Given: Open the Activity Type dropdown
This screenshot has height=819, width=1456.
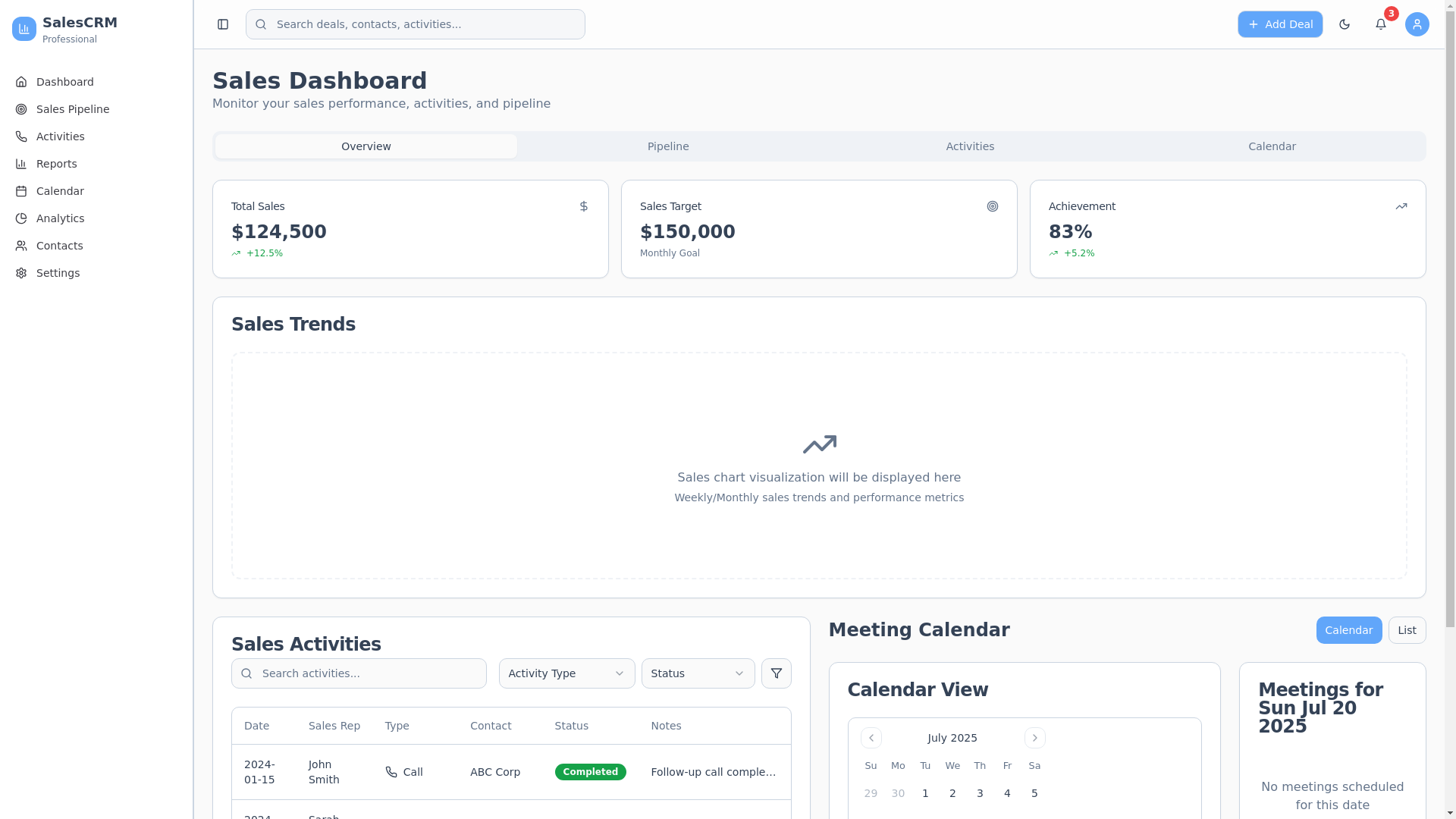Looking at the screenshot, I should click(x=567, y=673).
